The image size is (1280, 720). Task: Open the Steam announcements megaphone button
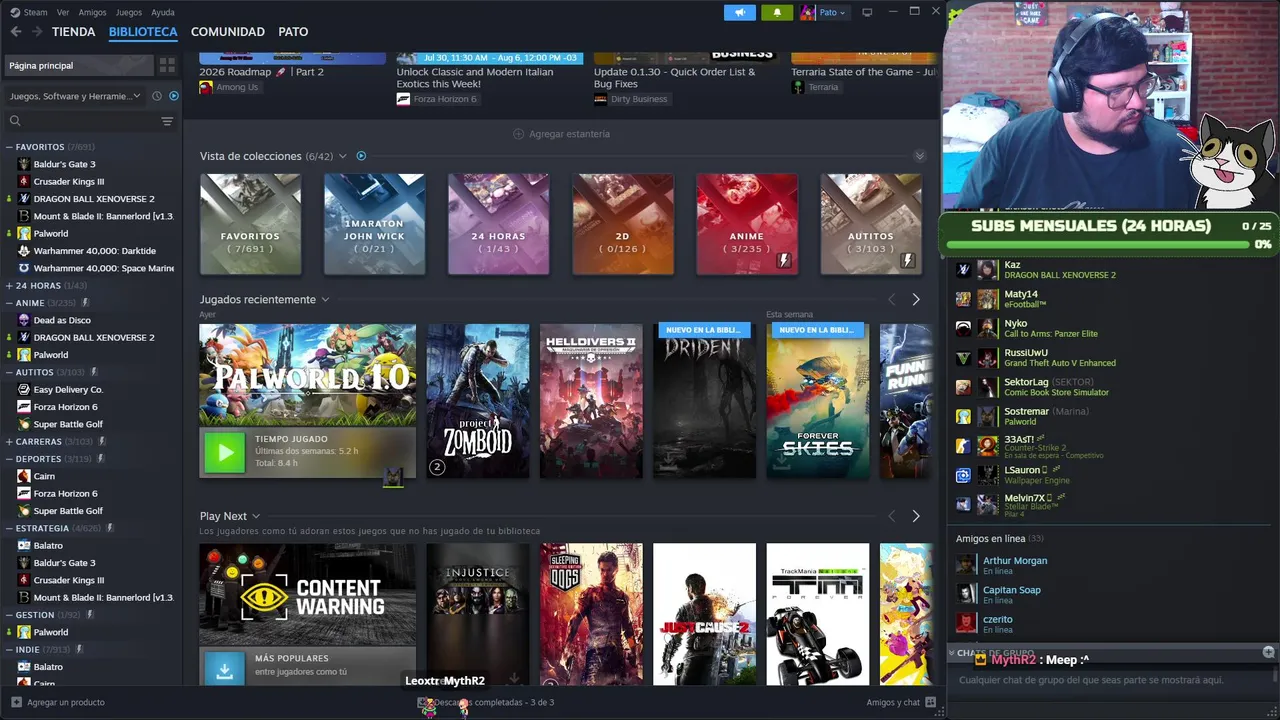(740, 12)
